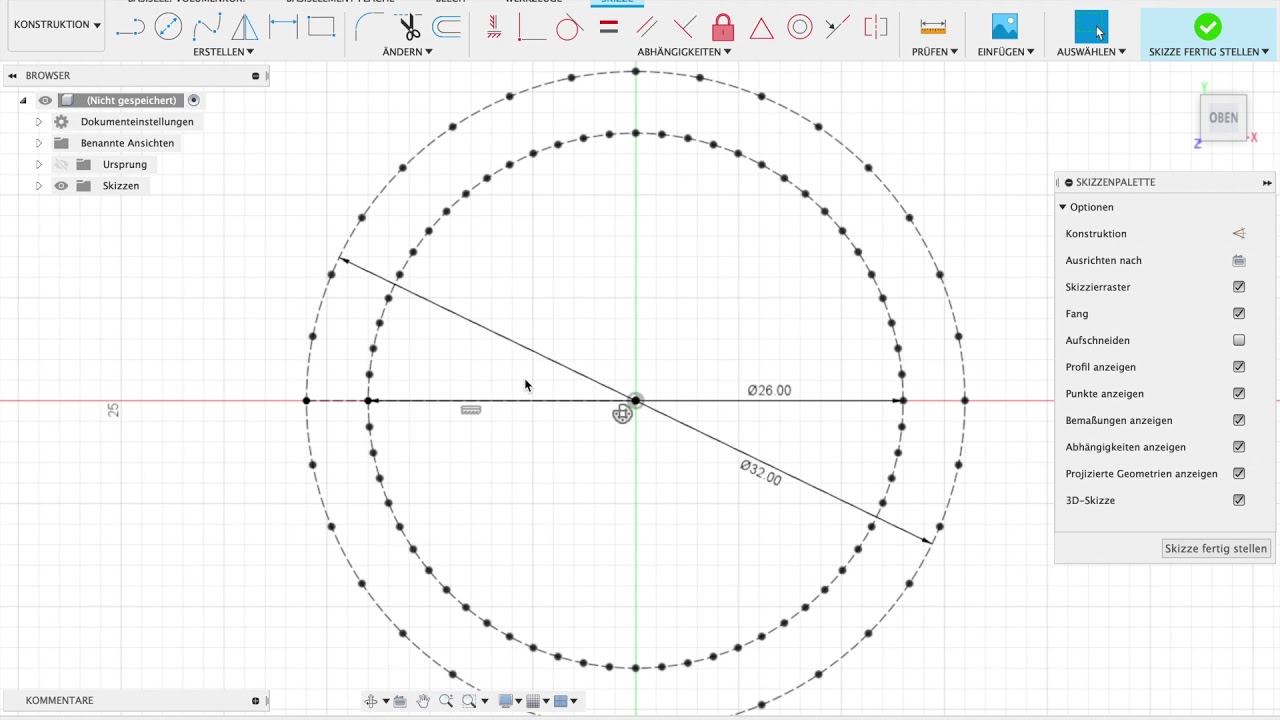Expand the SKIZZENPALETTE double-arrow
This screenshot has width=1280, height=720.
tap(1267, 183)
